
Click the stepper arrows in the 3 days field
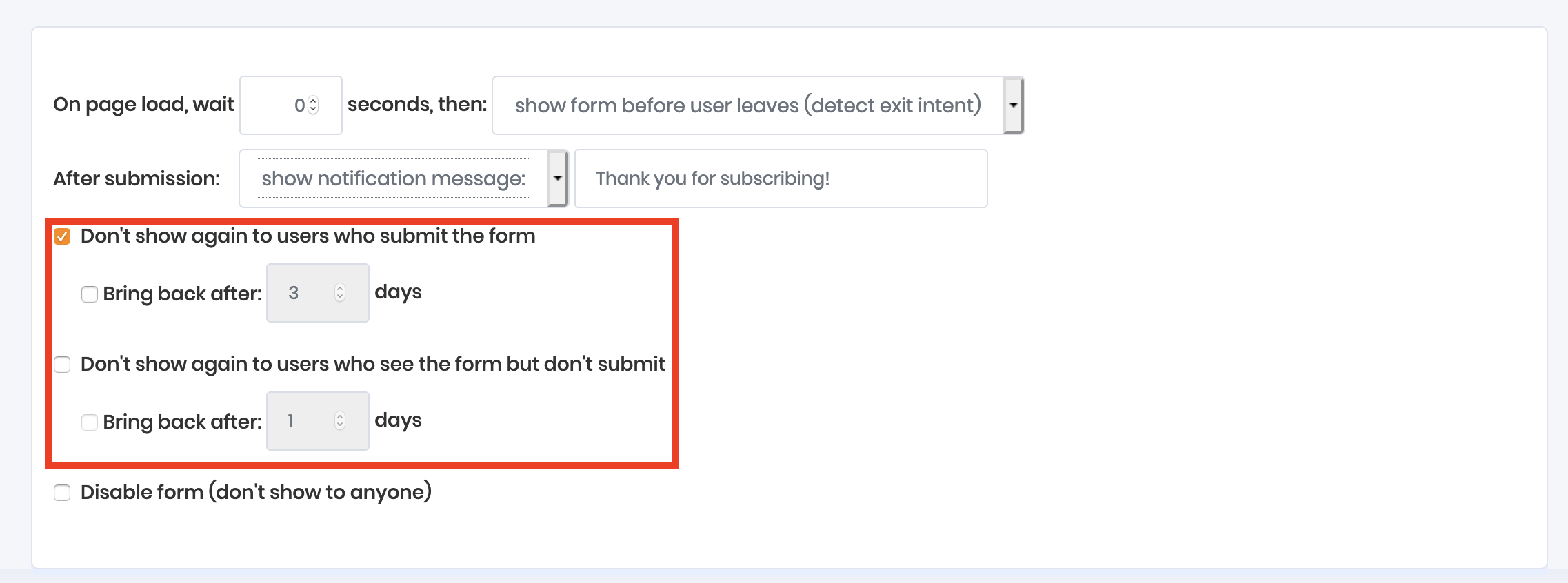click(x=340, y=293)
